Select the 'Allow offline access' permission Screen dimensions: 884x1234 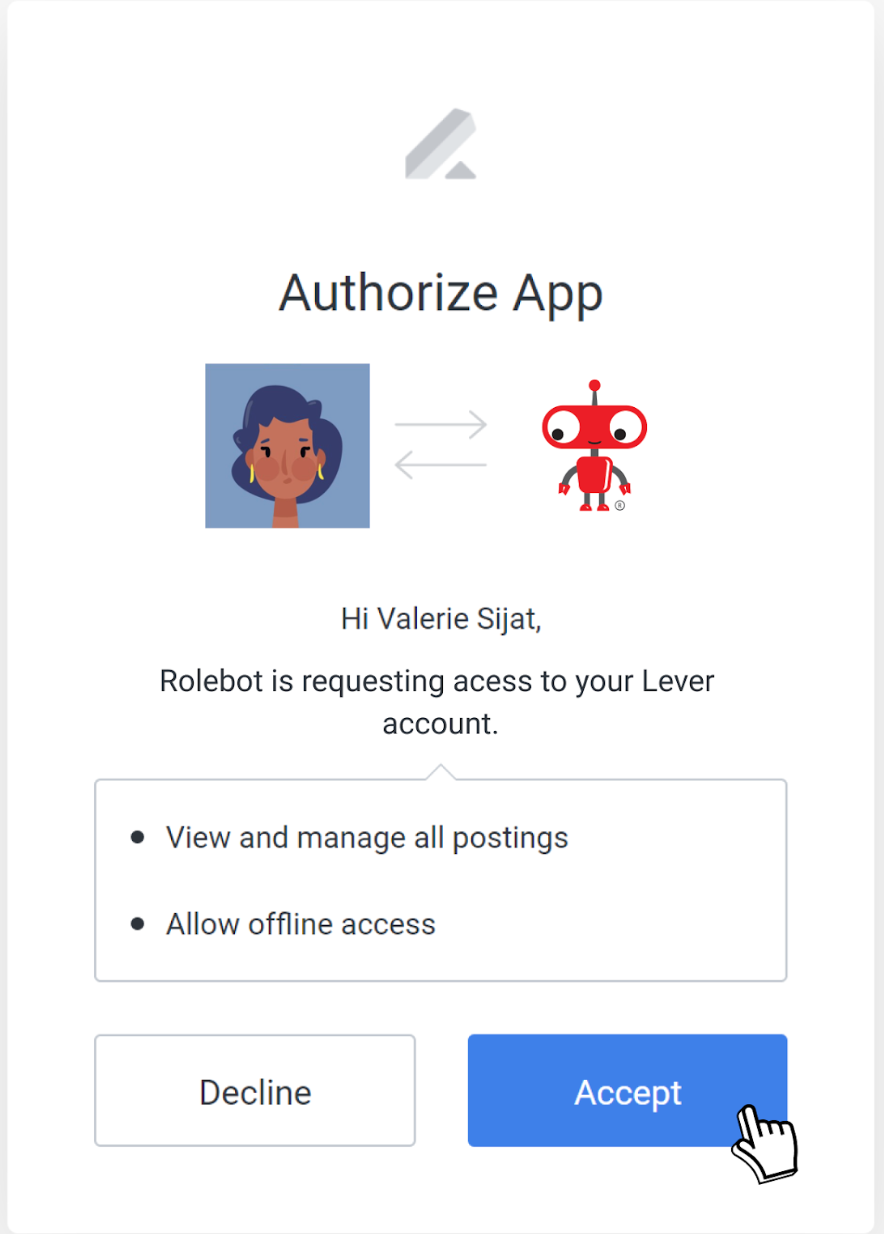[x=300, y=924]
